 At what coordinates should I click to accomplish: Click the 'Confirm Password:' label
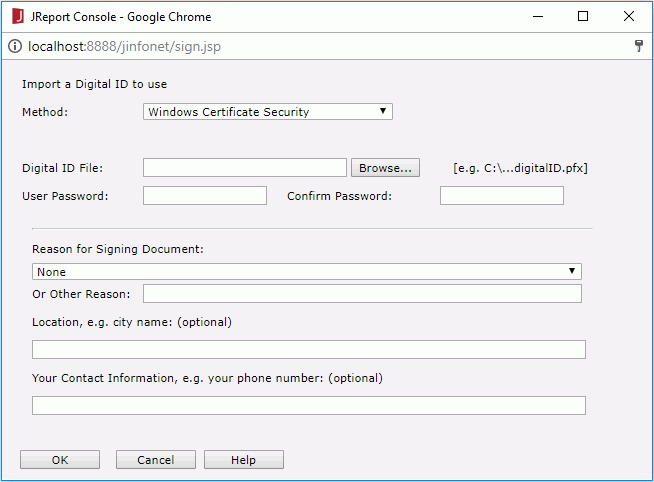340,196
